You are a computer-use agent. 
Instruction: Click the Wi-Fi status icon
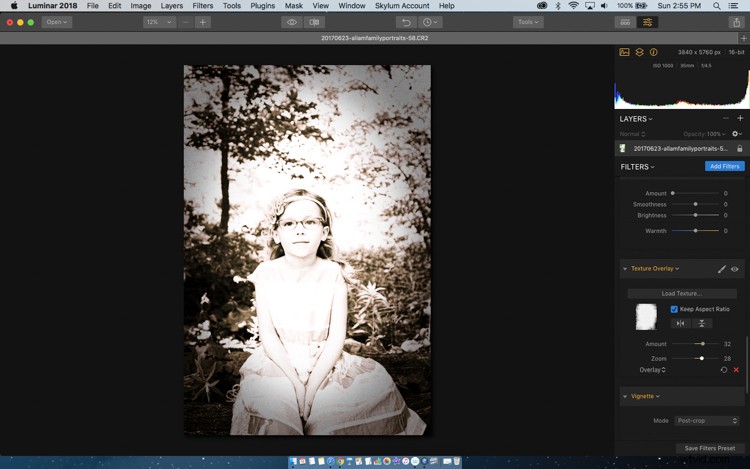pyautogui.click(x=573, y=6)
